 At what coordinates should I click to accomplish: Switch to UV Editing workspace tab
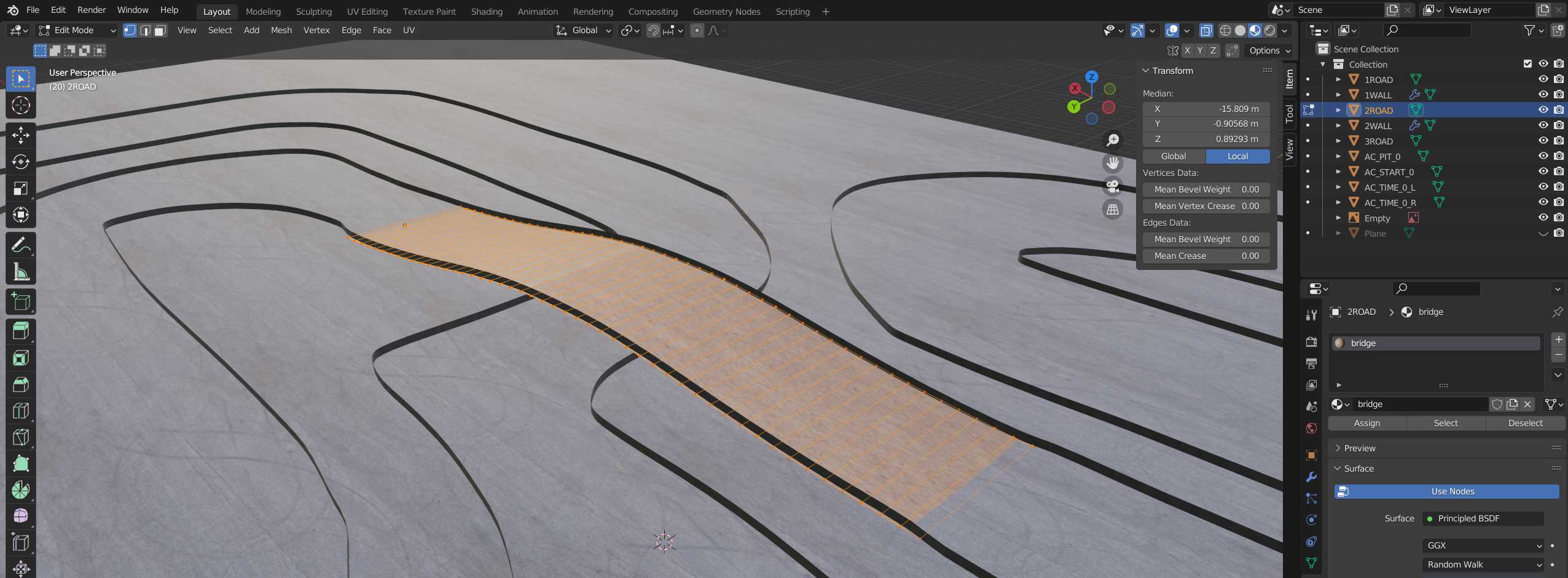coord(367,11)
